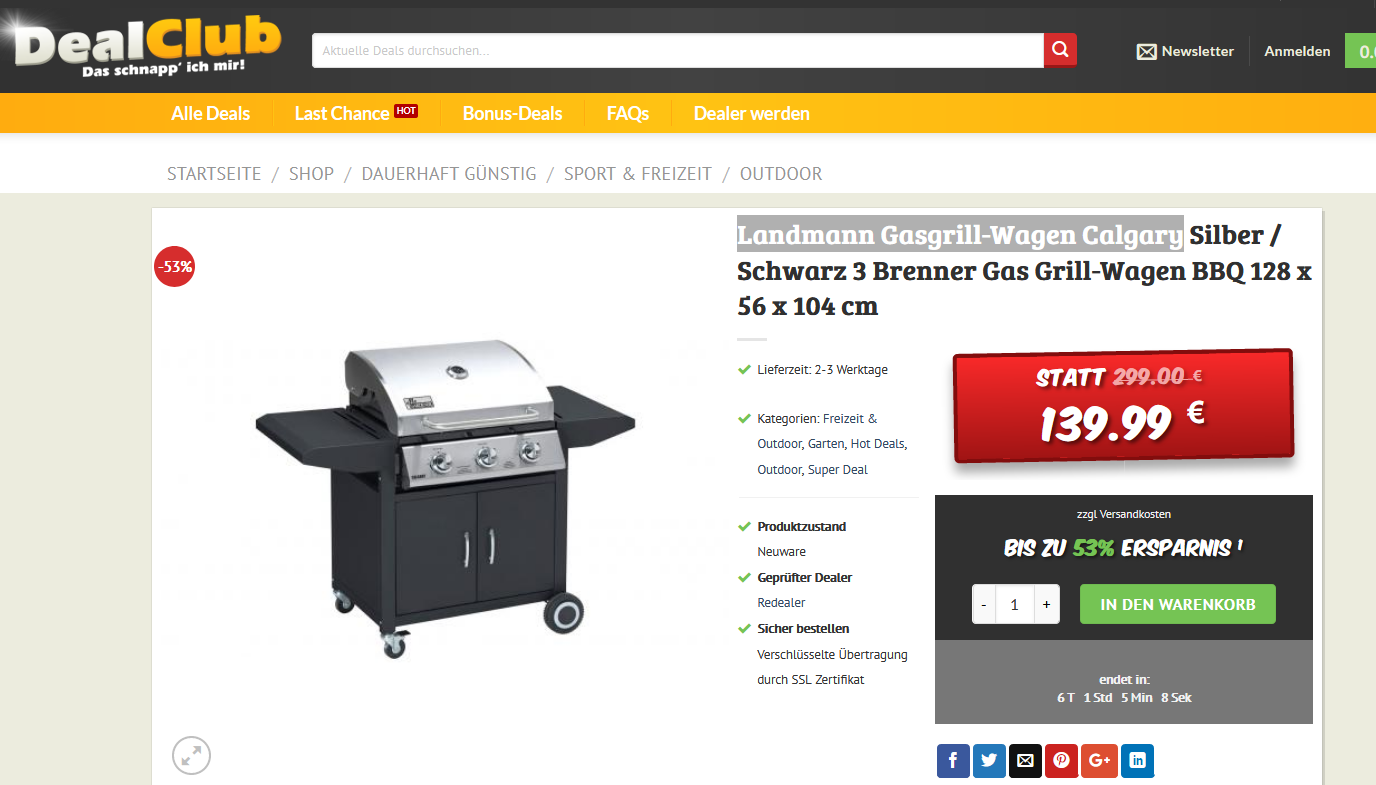
Task: Share product via email envelope icon
Action: click(1025, 761)
